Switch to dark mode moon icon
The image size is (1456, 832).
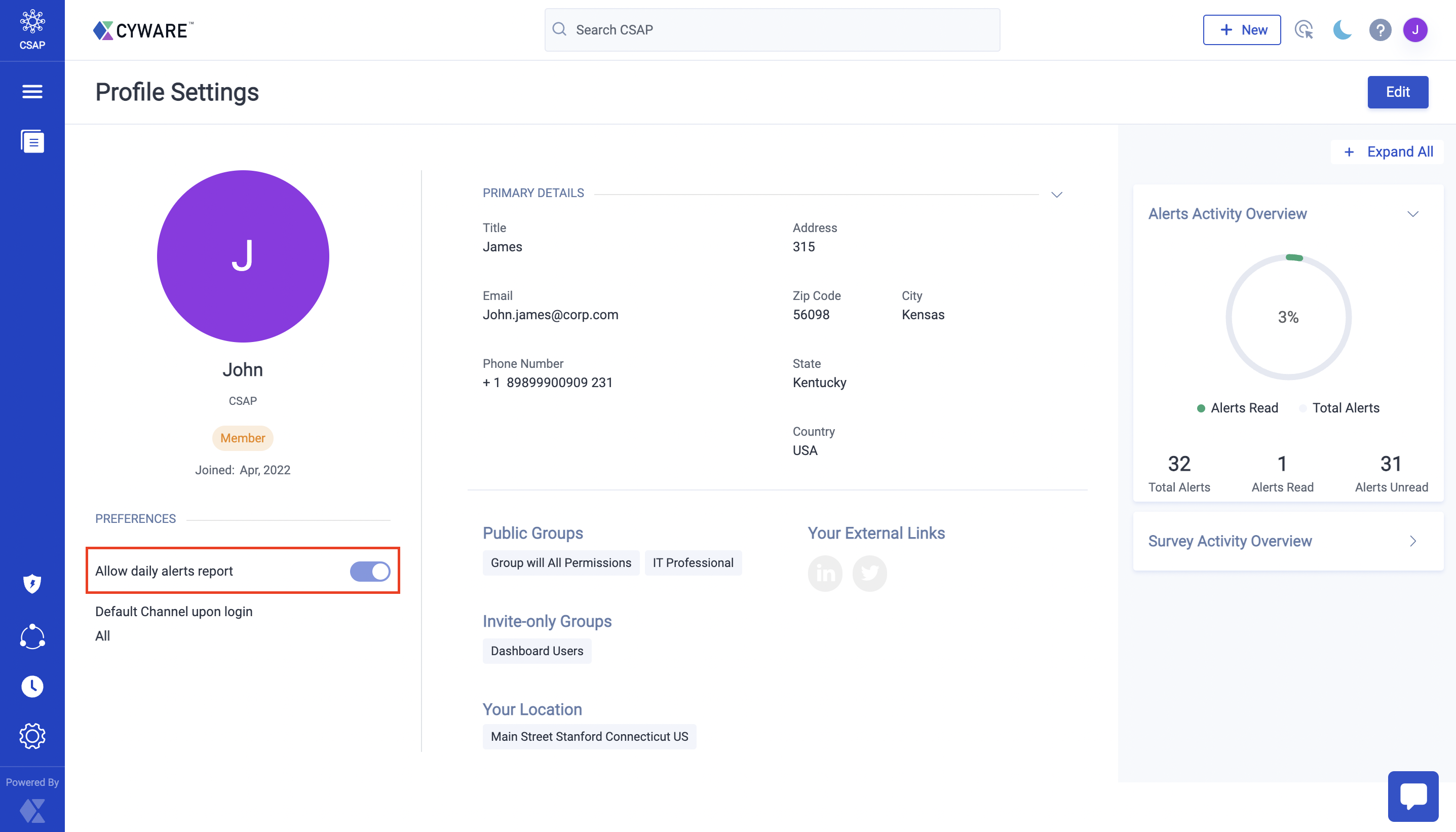(1342, 30)
